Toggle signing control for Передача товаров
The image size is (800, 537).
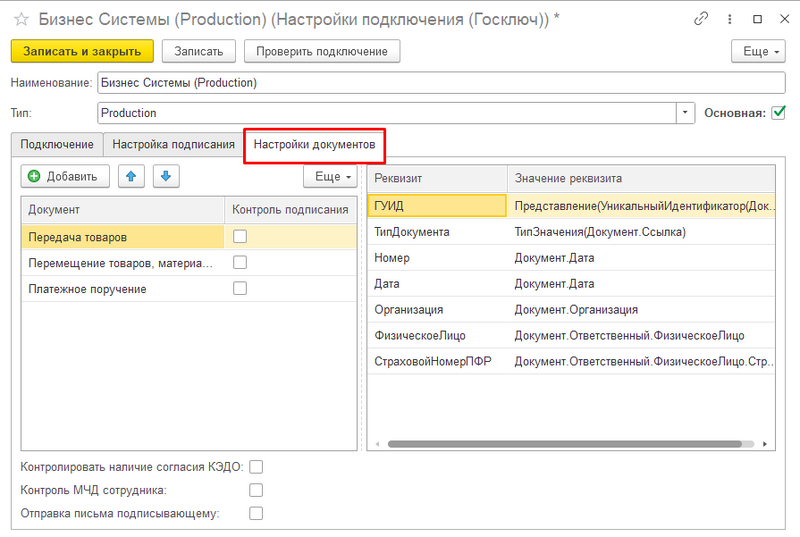coord(240,237)
